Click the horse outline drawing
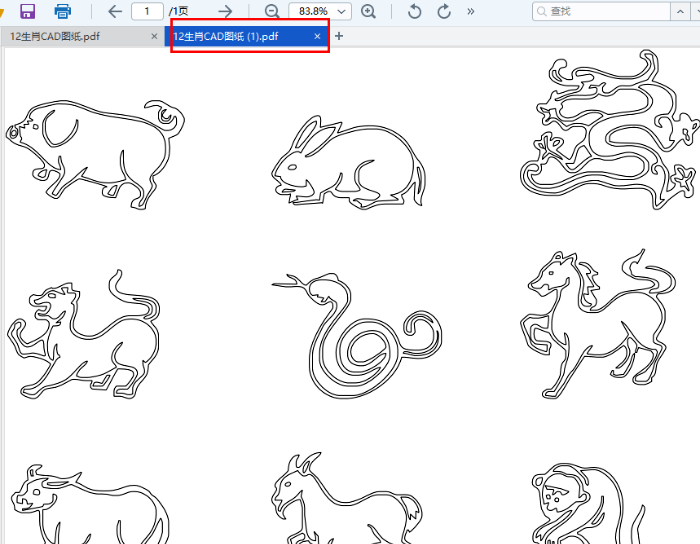This screenshot has width=700, height=544. [598, 324]
